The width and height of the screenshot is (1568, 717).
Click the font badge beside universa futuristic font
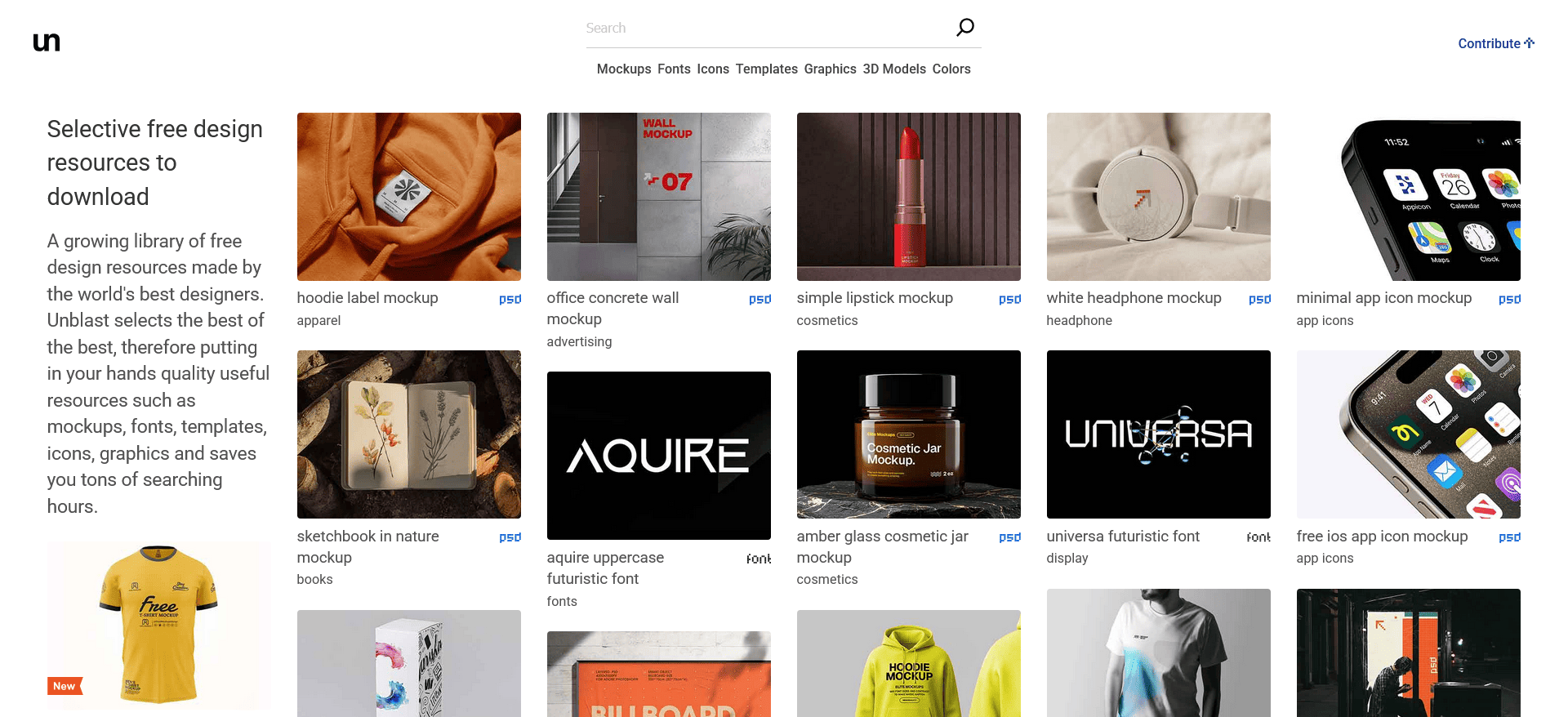(x=1258, y=537)
